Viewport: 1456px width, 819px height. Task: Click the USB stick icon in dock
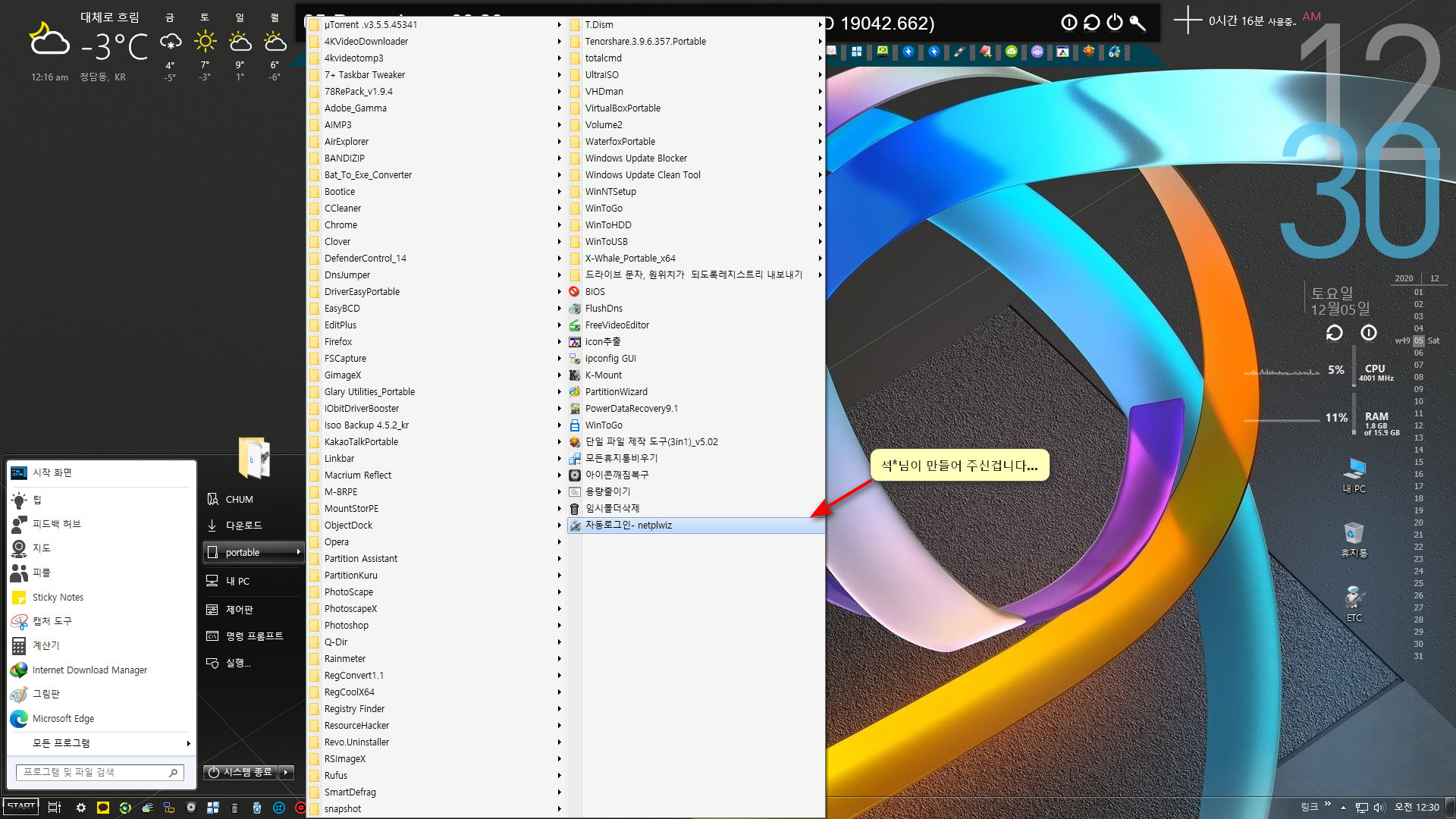pyautogui.click(x=960, y=52)
